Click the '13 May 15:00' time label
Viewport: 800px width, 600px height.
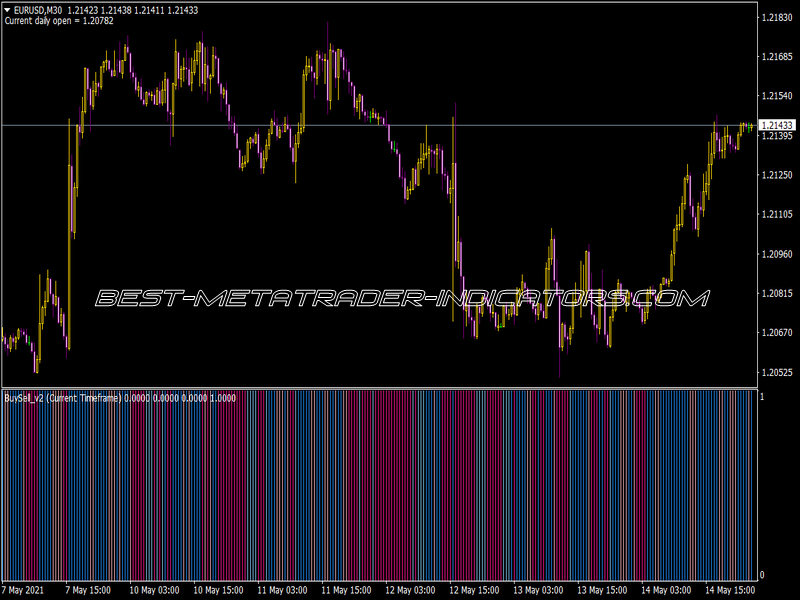click(602, 590)
